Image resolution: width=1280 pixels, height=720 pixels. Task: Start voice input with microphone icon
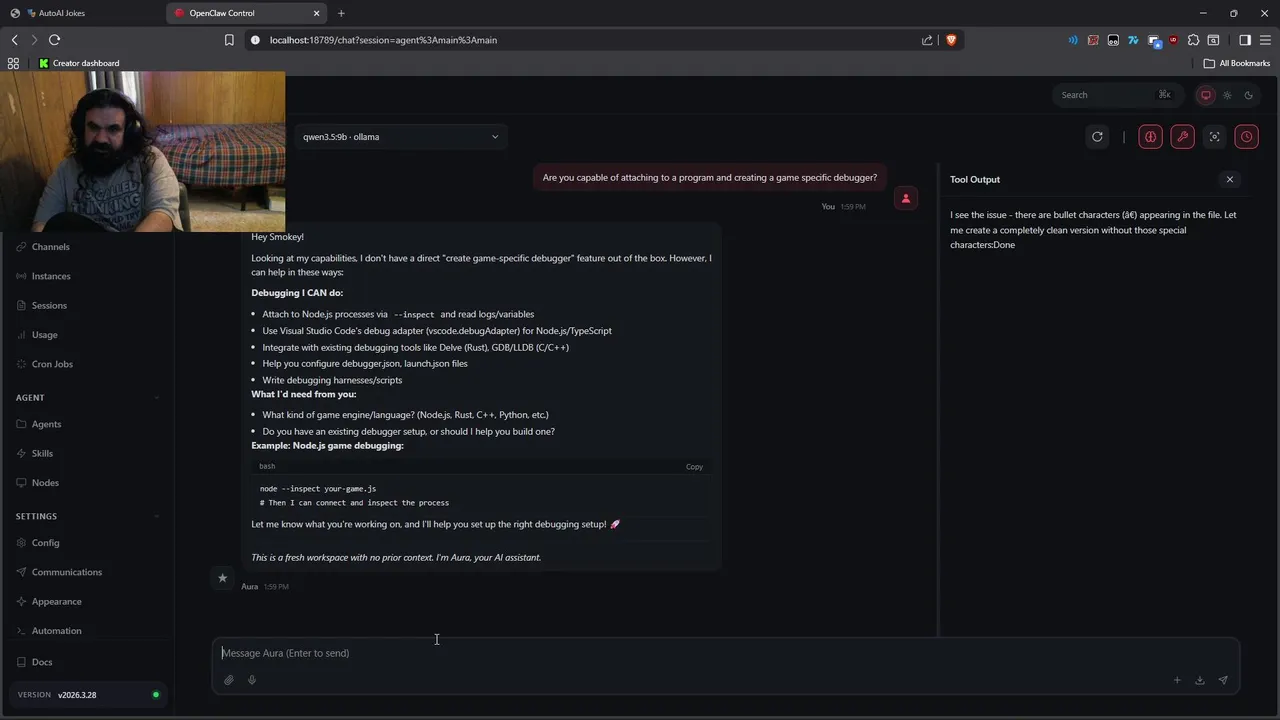click(252, 680)
